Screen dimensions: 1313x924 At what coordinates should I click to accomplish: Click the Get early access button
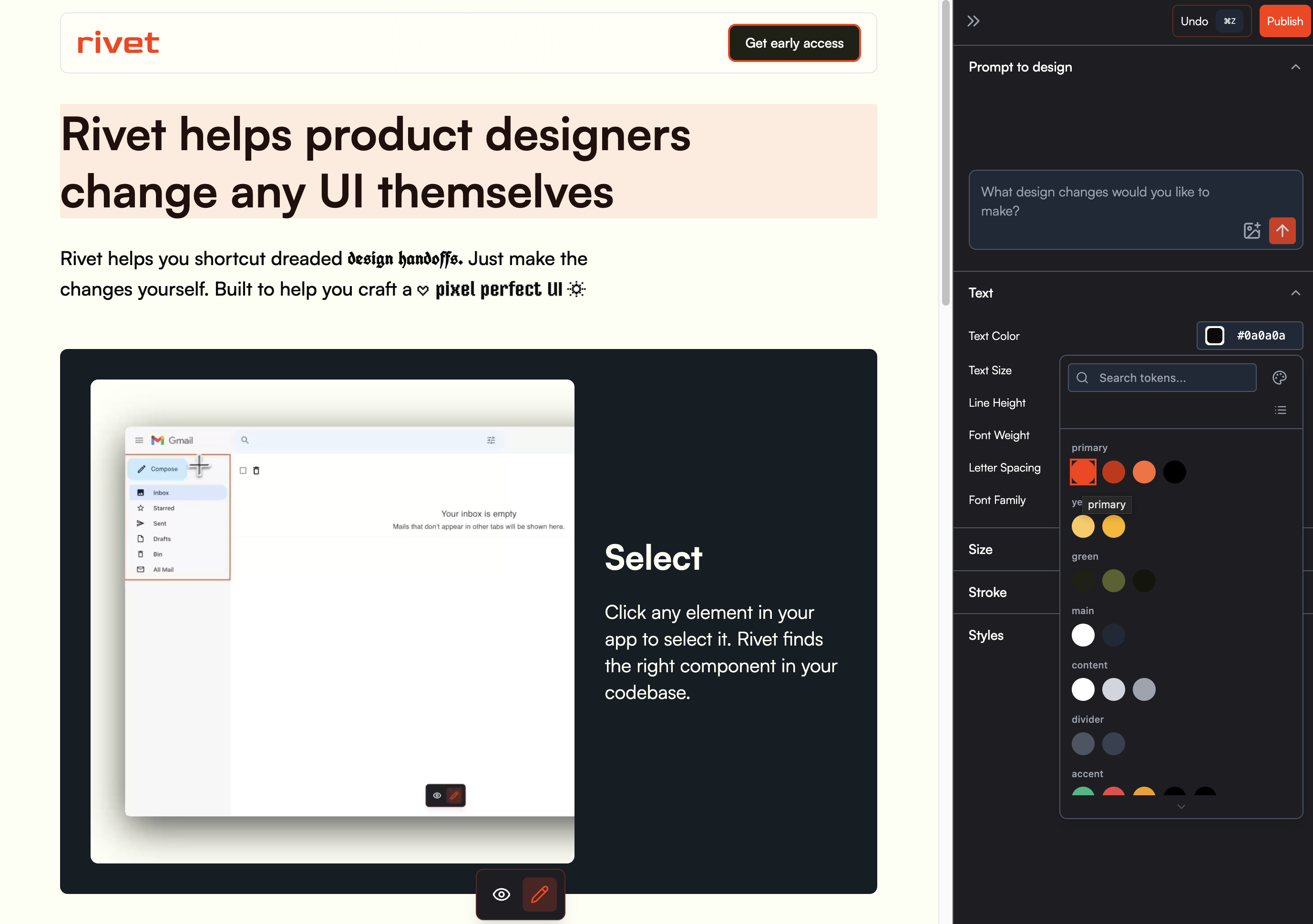[794, 43]
